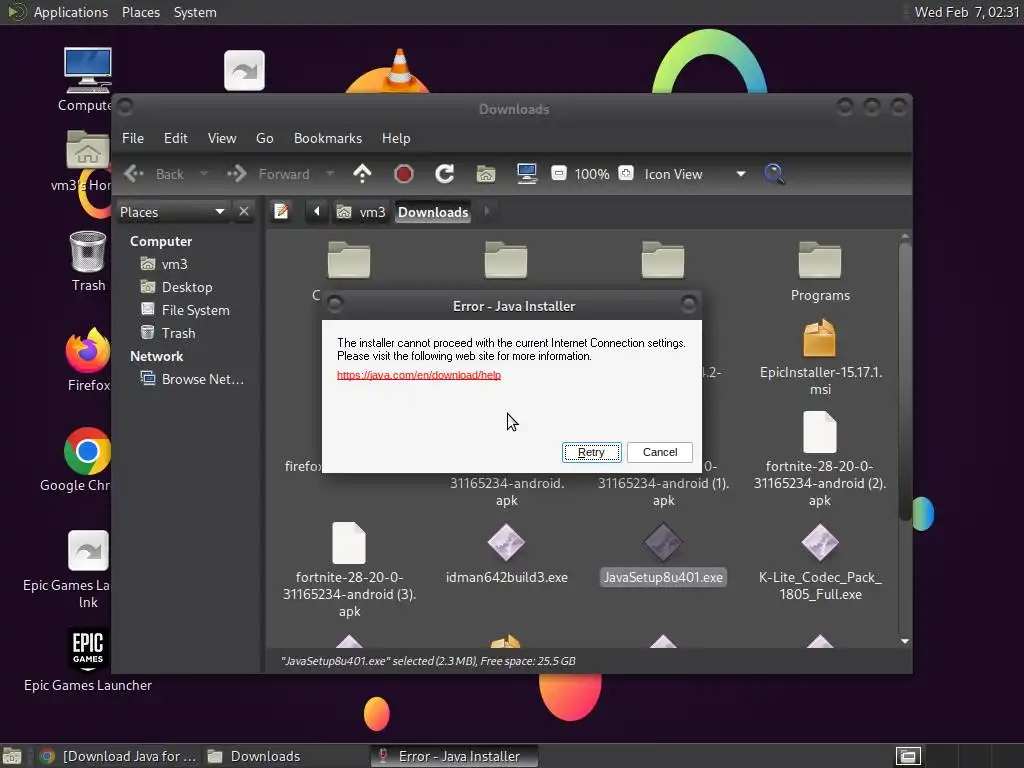Open the Places sidebar dropdown
This screenshot has height=768, width=1024.
tap(172, 212)
